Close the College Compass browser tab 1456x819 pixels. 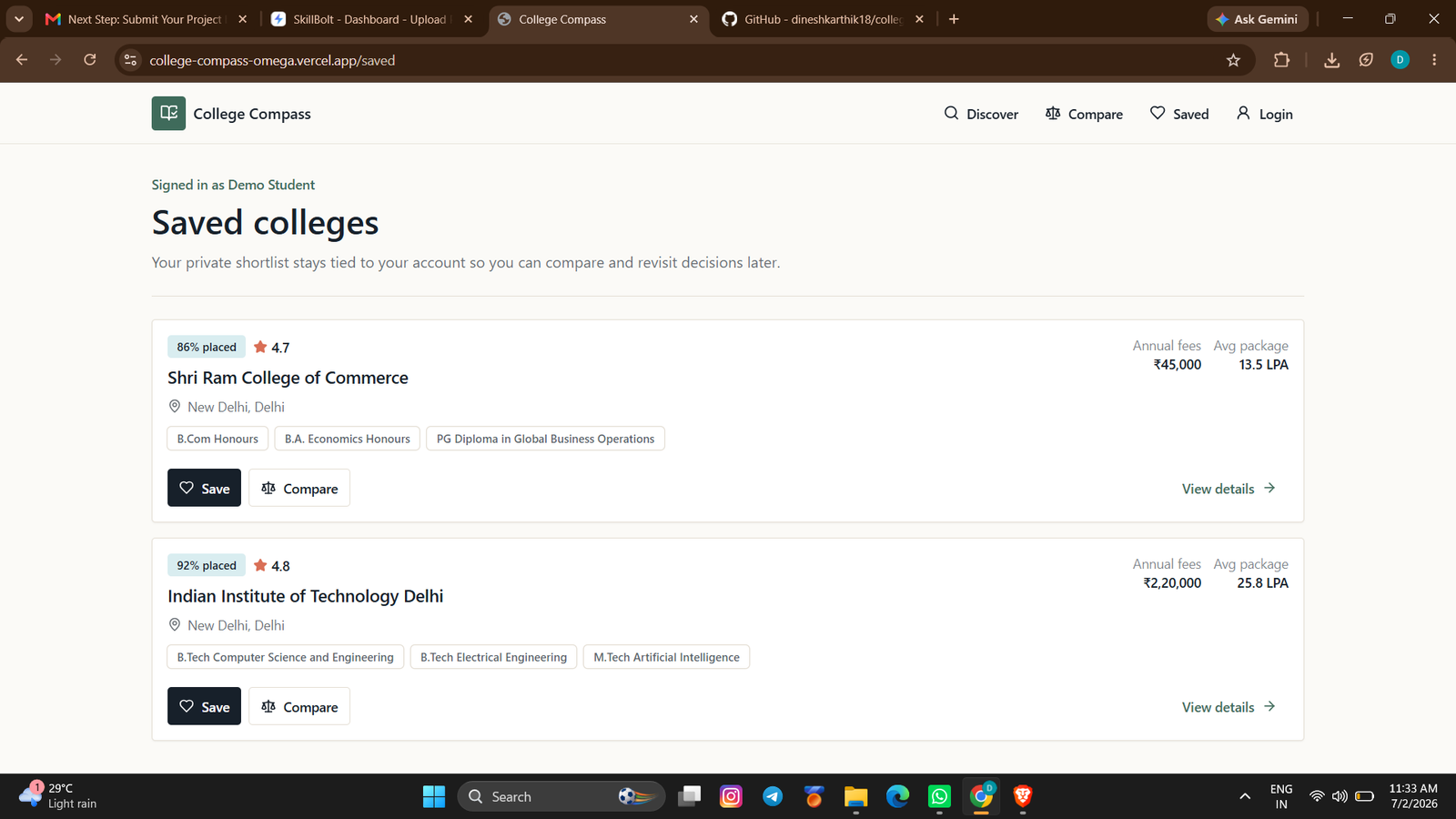point(693,19)
